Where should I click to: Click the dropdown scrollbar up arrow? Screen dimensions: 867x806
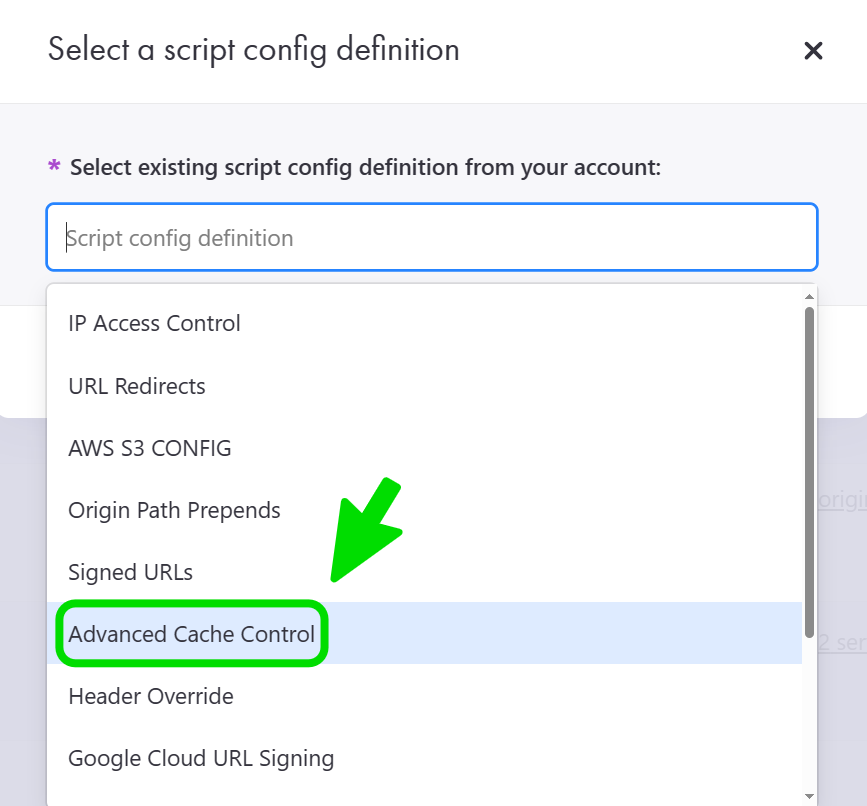tap(809, 296)
